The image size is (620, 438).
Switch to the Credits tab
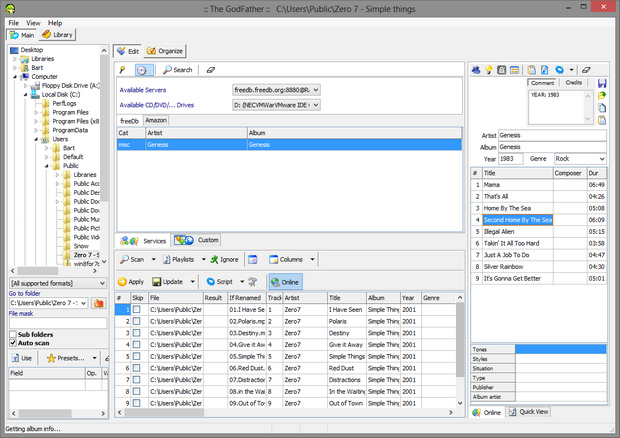tap(573, 83)
